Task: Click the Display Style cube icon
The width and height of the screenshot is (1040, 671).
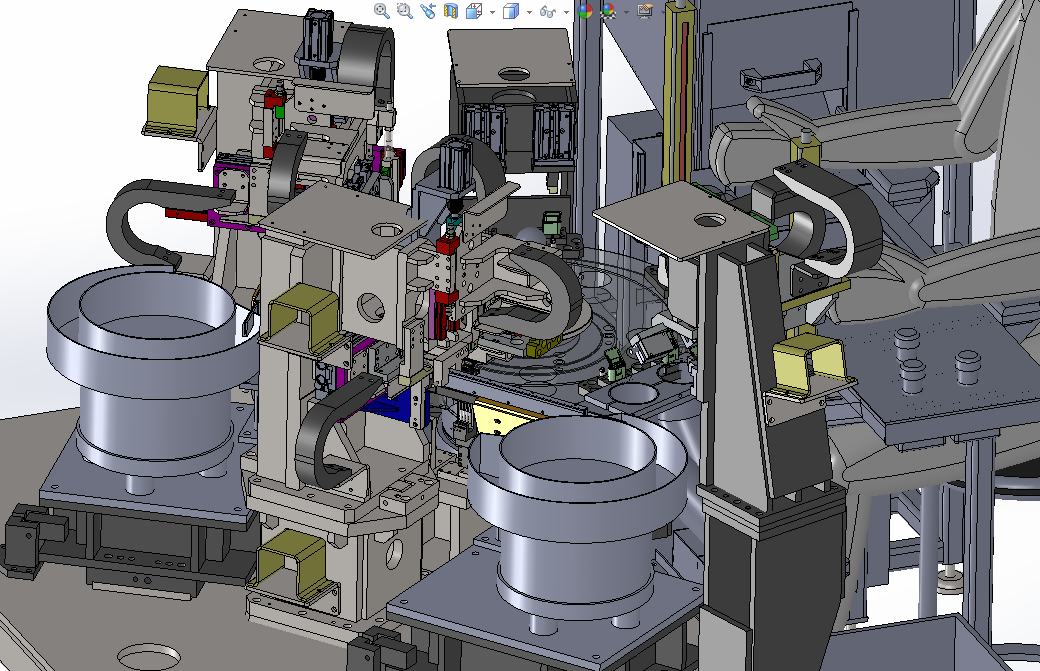Action: (x=511, y=11)
